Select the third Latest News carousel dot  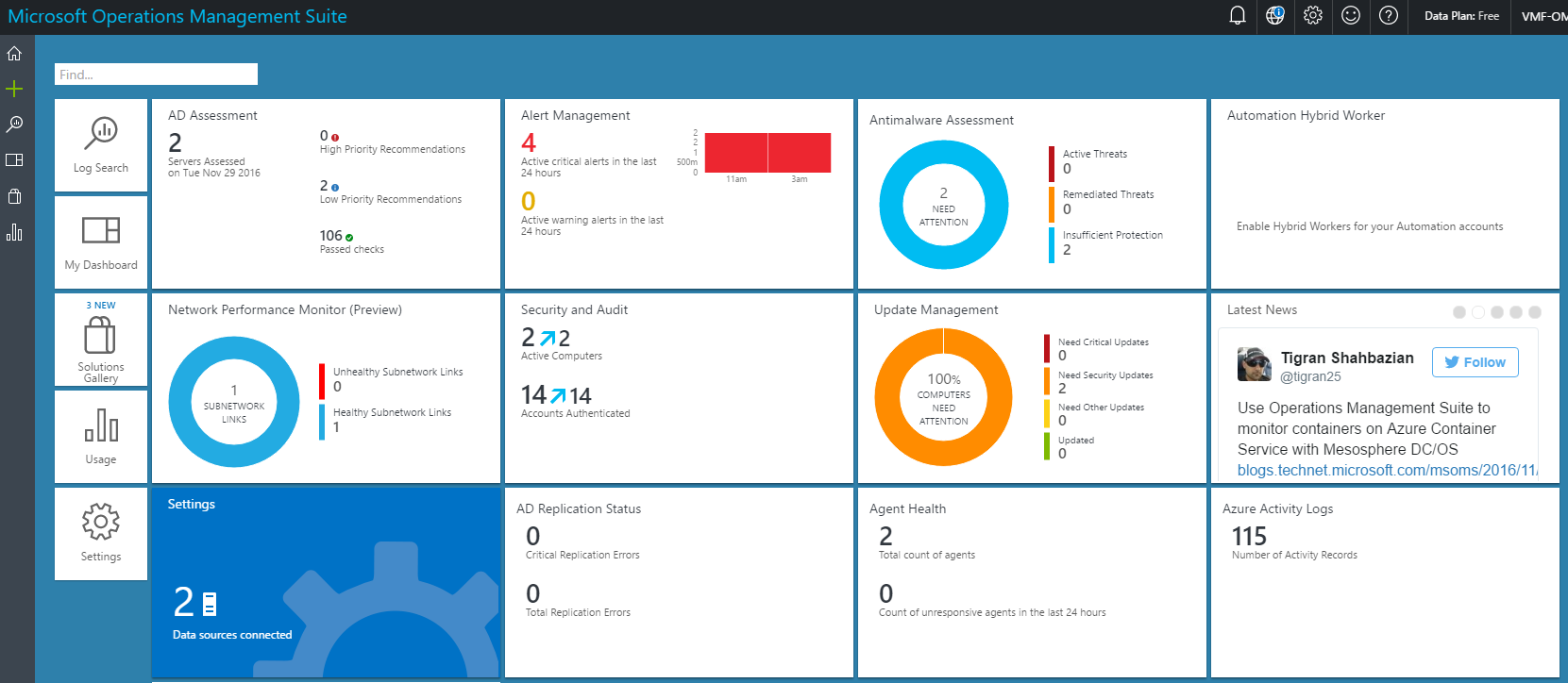1497,312
